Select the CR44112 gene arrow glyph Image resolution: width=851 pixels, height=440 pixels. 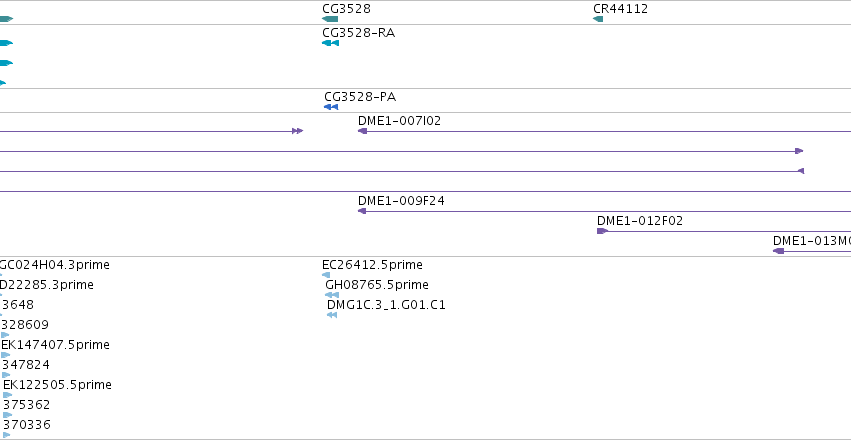(x=598, y=19)
